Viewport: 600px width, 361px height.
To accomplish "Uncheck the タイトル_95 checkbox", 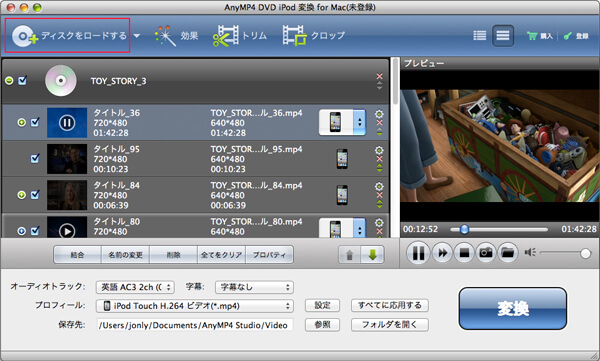I will point(35,158).
